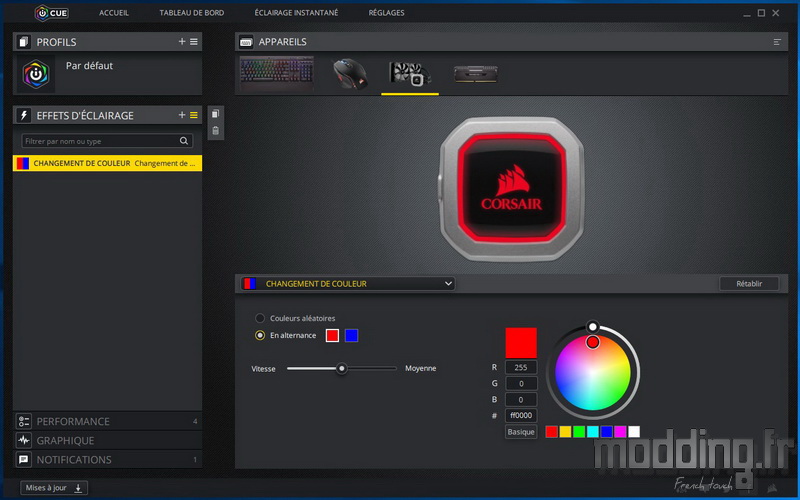Open Effets d'éclairage options menu
Viewport: 800px width, 500px height.
click(x=194, y=115)
